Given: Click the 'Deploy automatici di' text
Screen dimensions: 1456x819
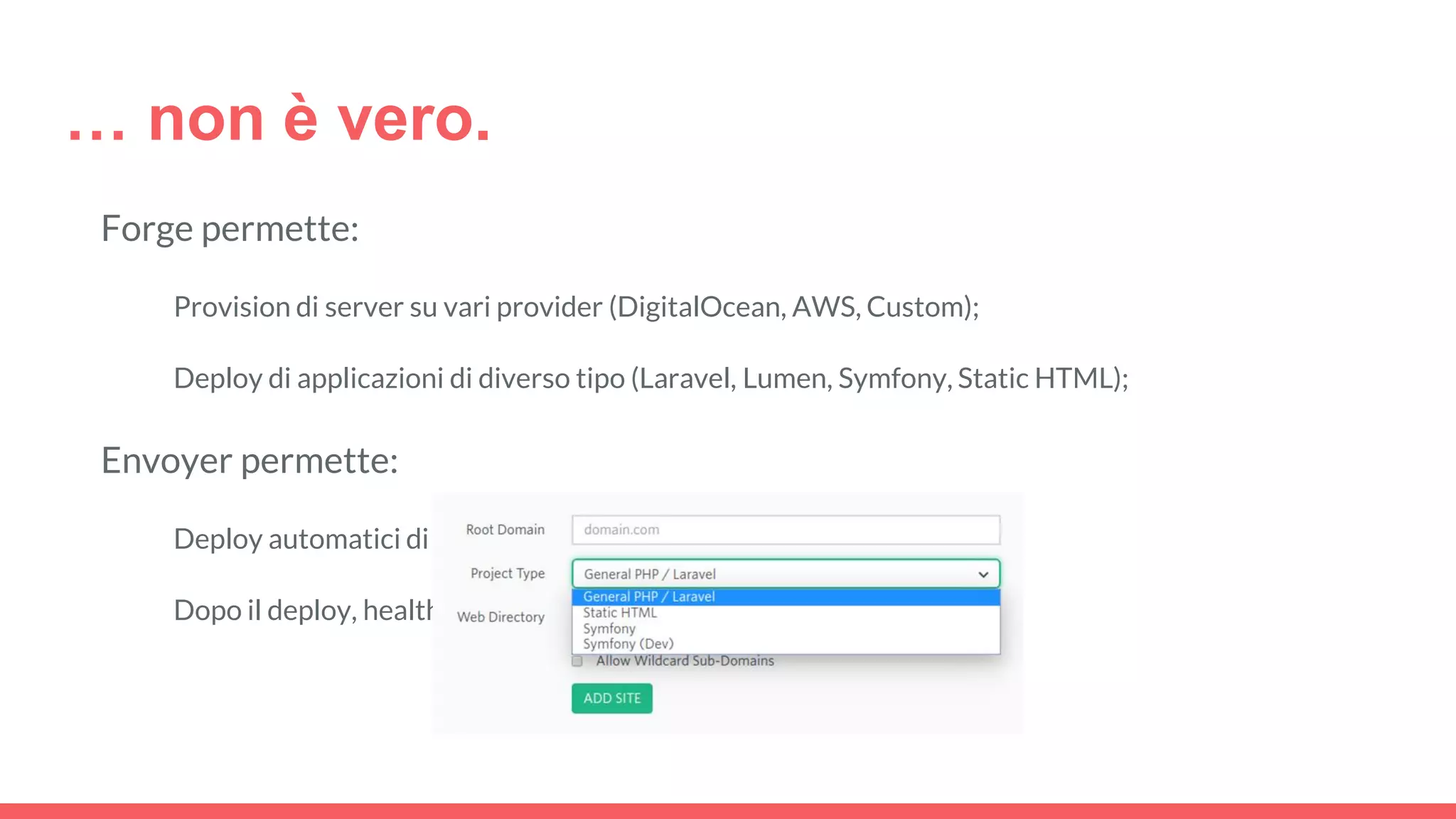Looking at the screenshot, I should click(301, 539).
